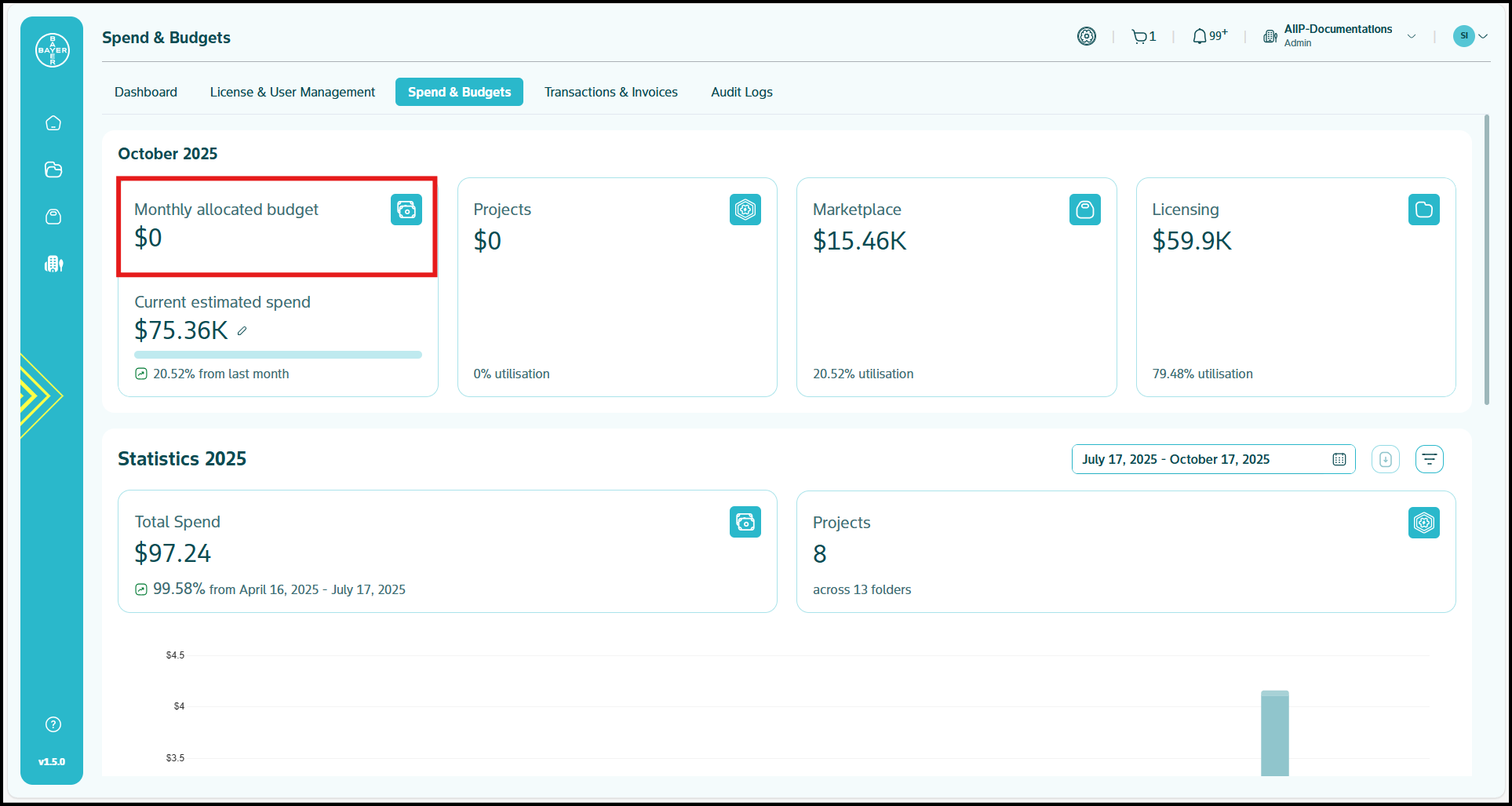
Task: Open the Marketplace bag icon in sidebar
Action: point(53,217)
